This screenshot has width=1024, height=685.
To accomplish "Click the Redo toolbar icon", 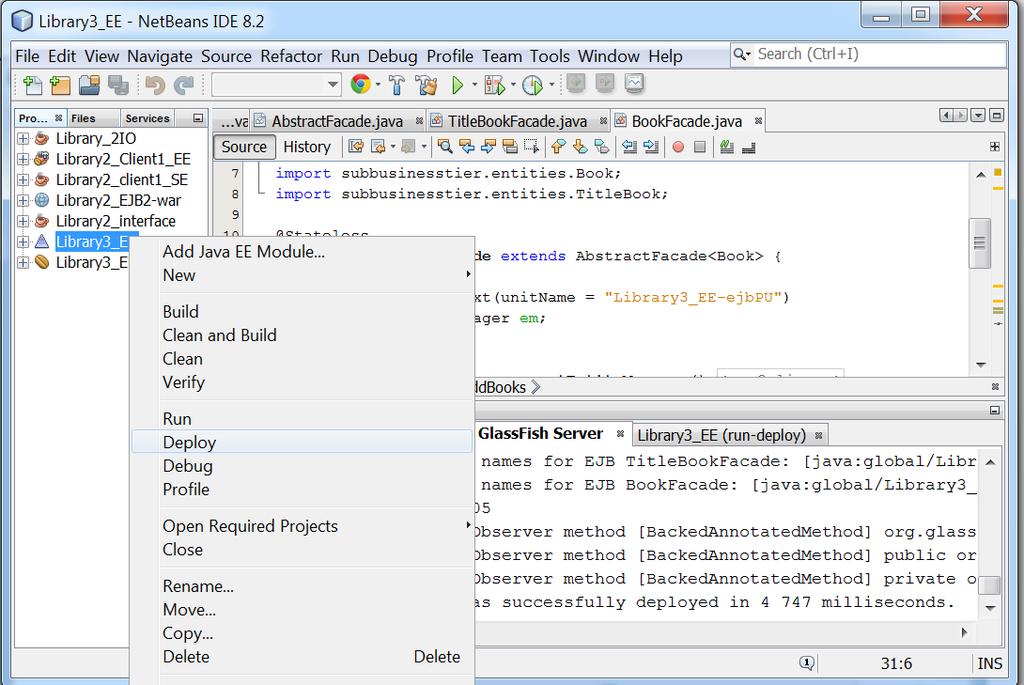I will [184, 85].
